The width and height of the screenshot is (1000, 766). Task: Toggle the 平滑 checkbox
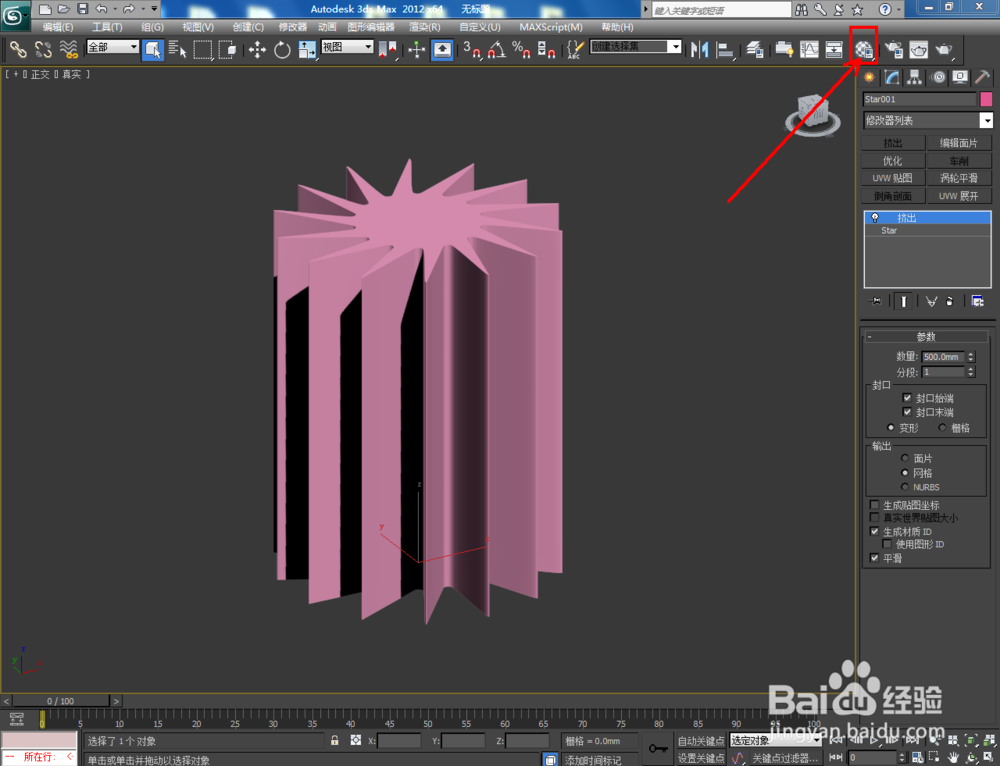tap(874, 558)
